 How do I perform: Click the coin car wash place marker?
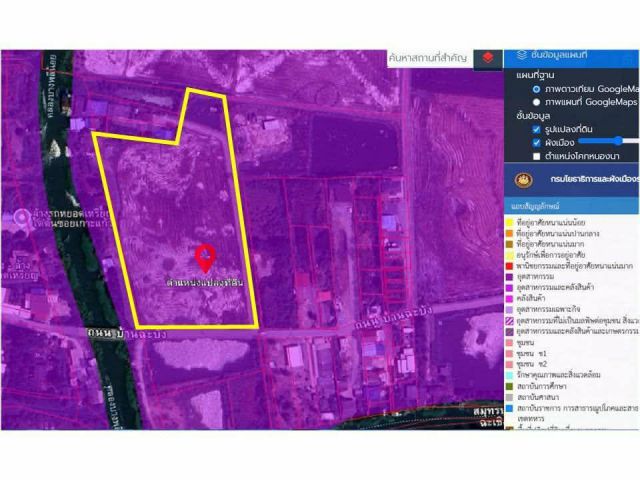[22, 217]
